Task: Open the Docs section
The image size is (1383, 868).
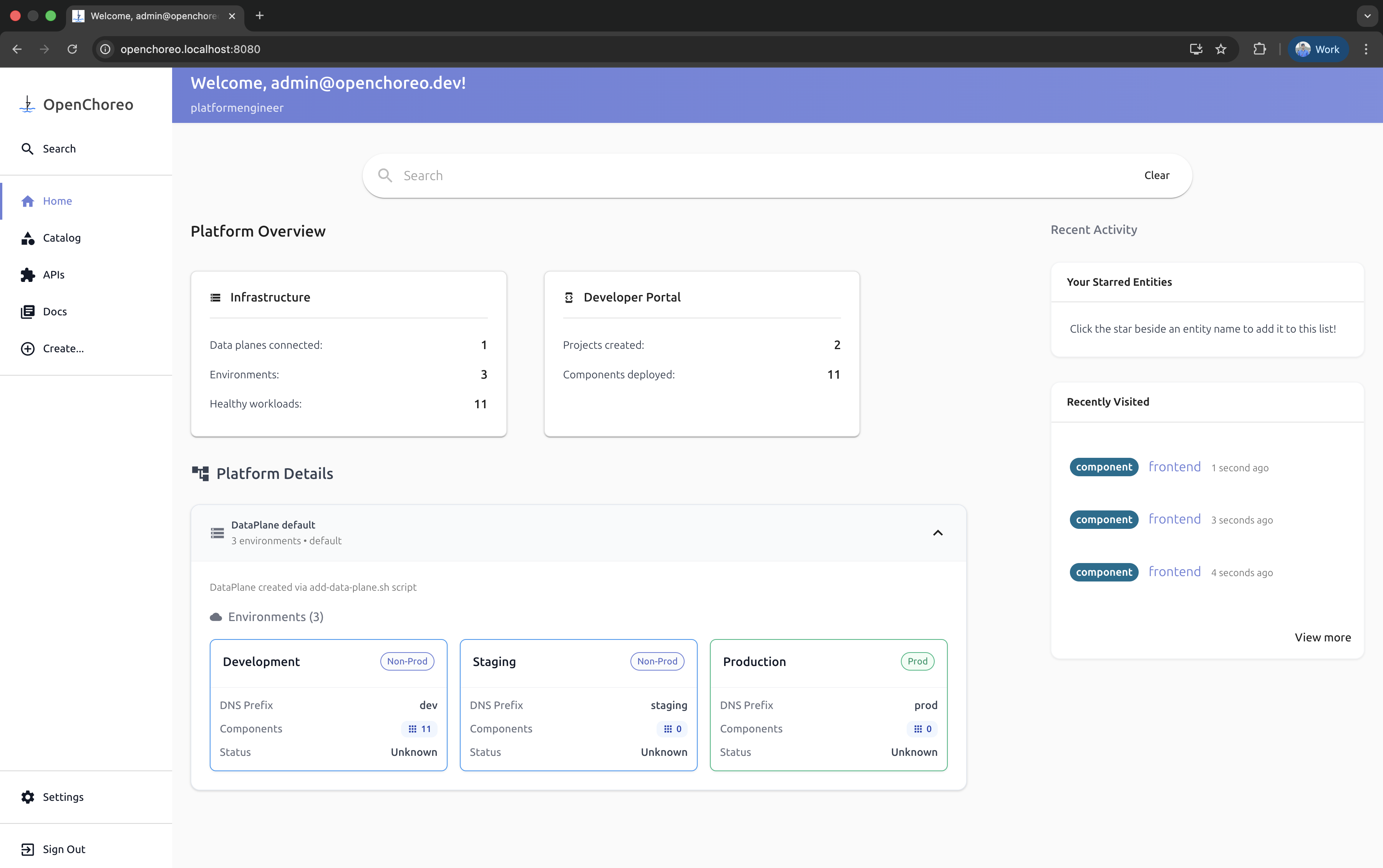Action: point(28,311)
